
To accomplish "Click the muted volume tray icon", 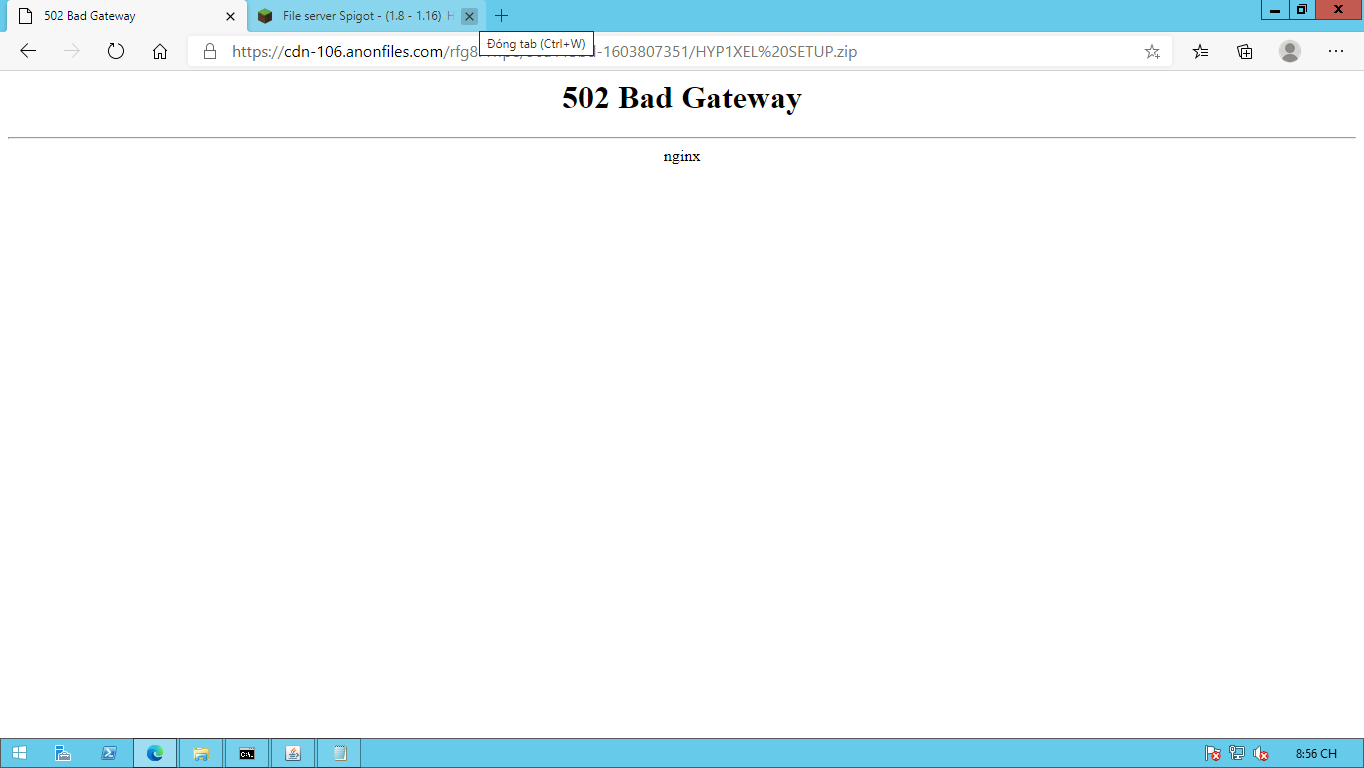I will tap(1261, 753).
